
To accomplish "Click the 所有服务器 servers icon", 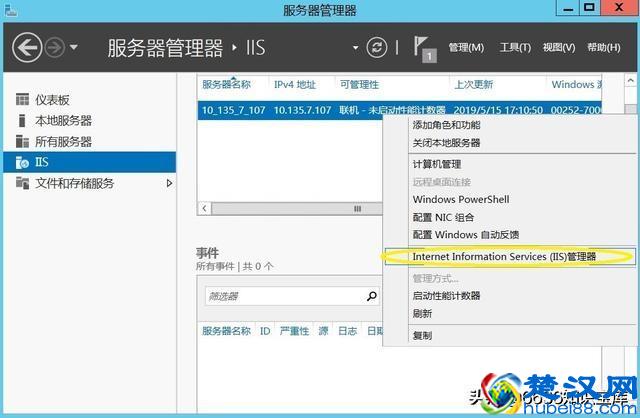I will pos(22,141).
